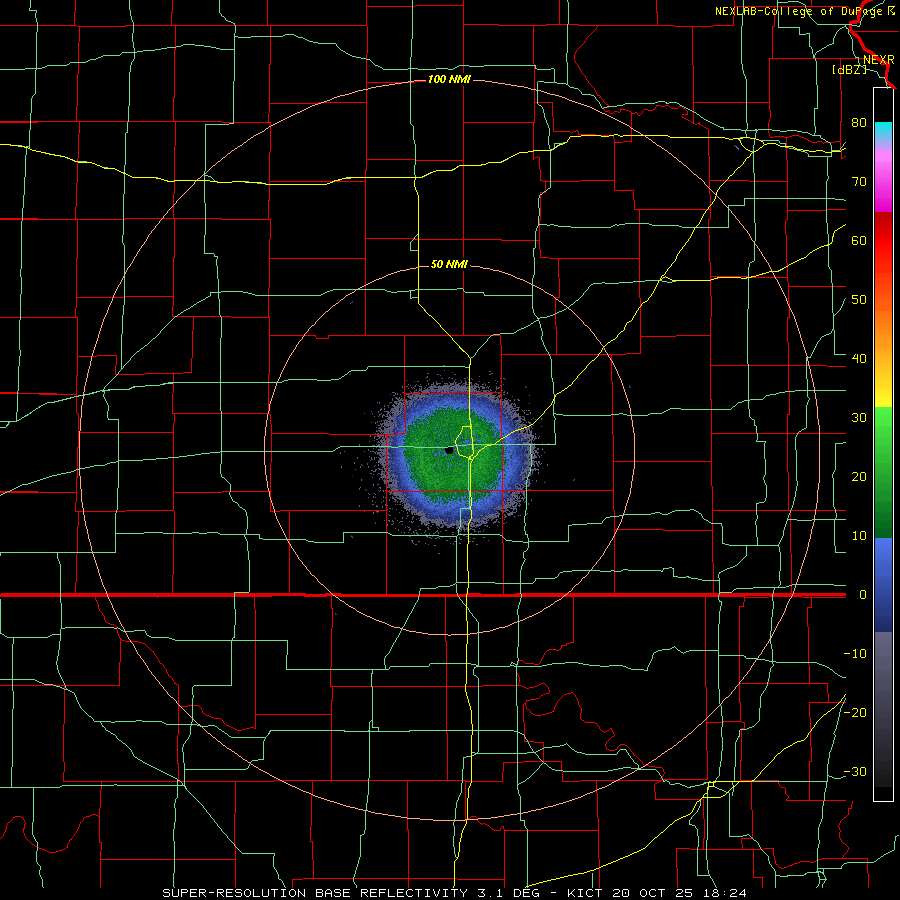Click the 30 value on the dBZ scale

tap(859, 417)
